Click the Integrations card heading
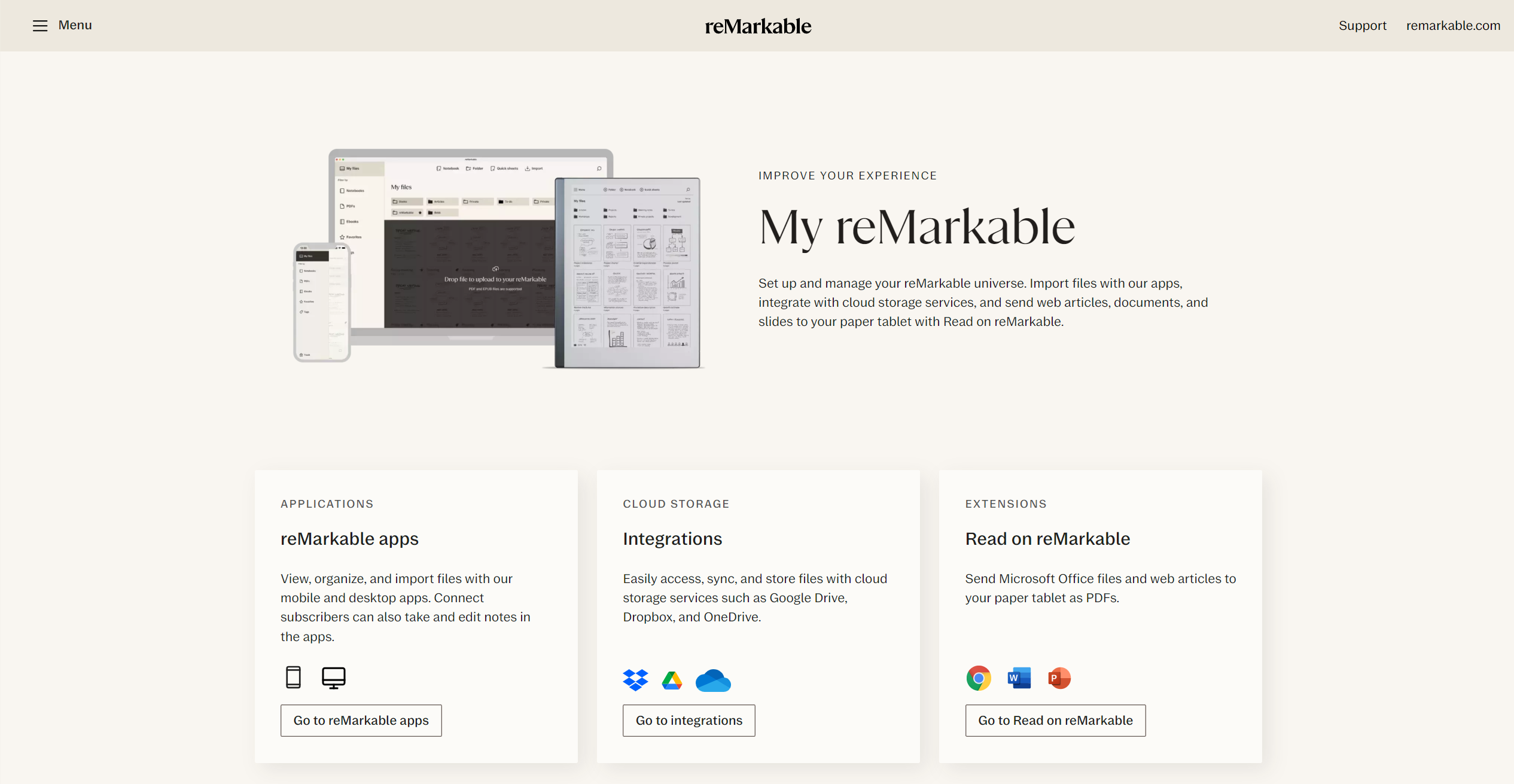This screenshot has width=1514, height=784. point(672,538)
